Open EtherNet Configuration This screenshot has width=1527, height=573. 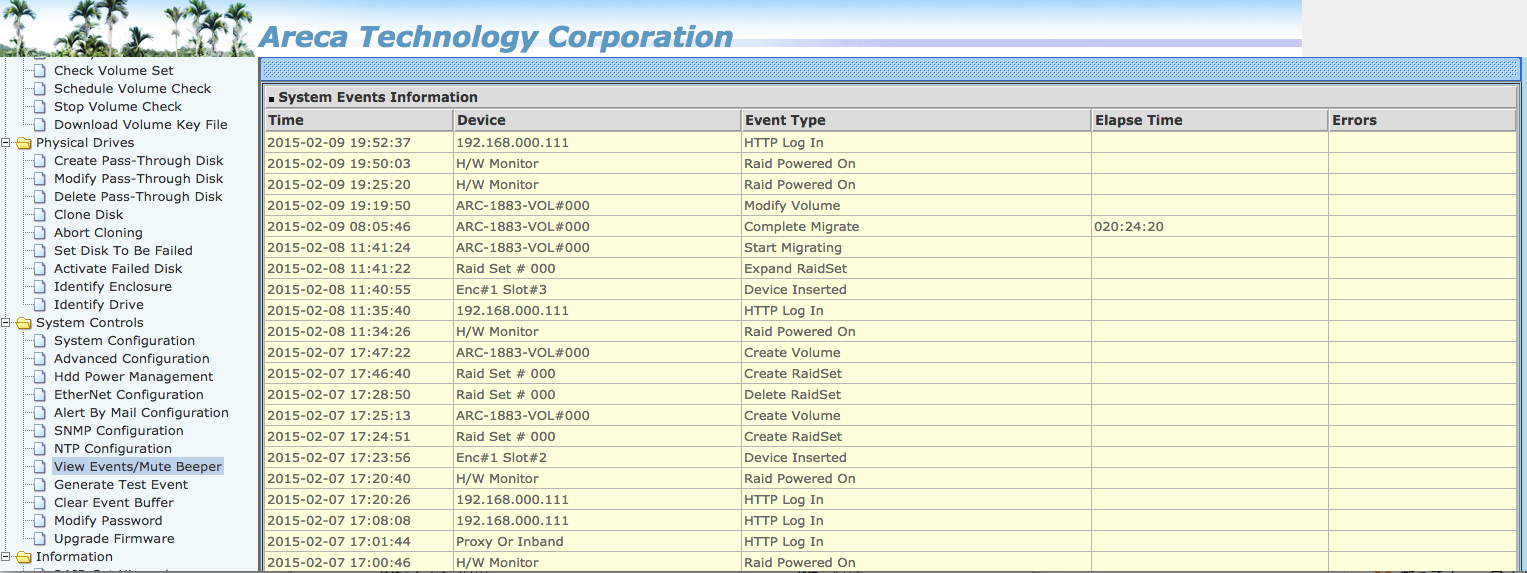pyautogui.click(x=129, y=395)
